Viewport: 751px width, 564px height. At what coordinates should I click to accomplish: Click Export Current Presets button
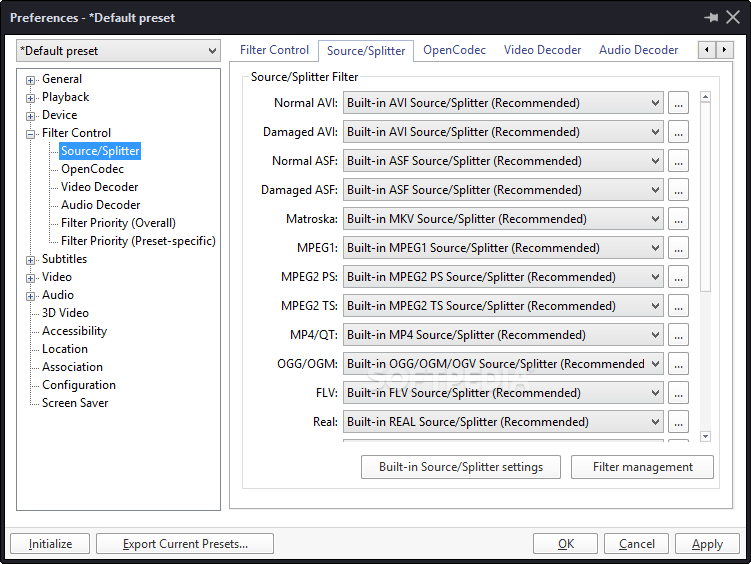tap(185, 544)
